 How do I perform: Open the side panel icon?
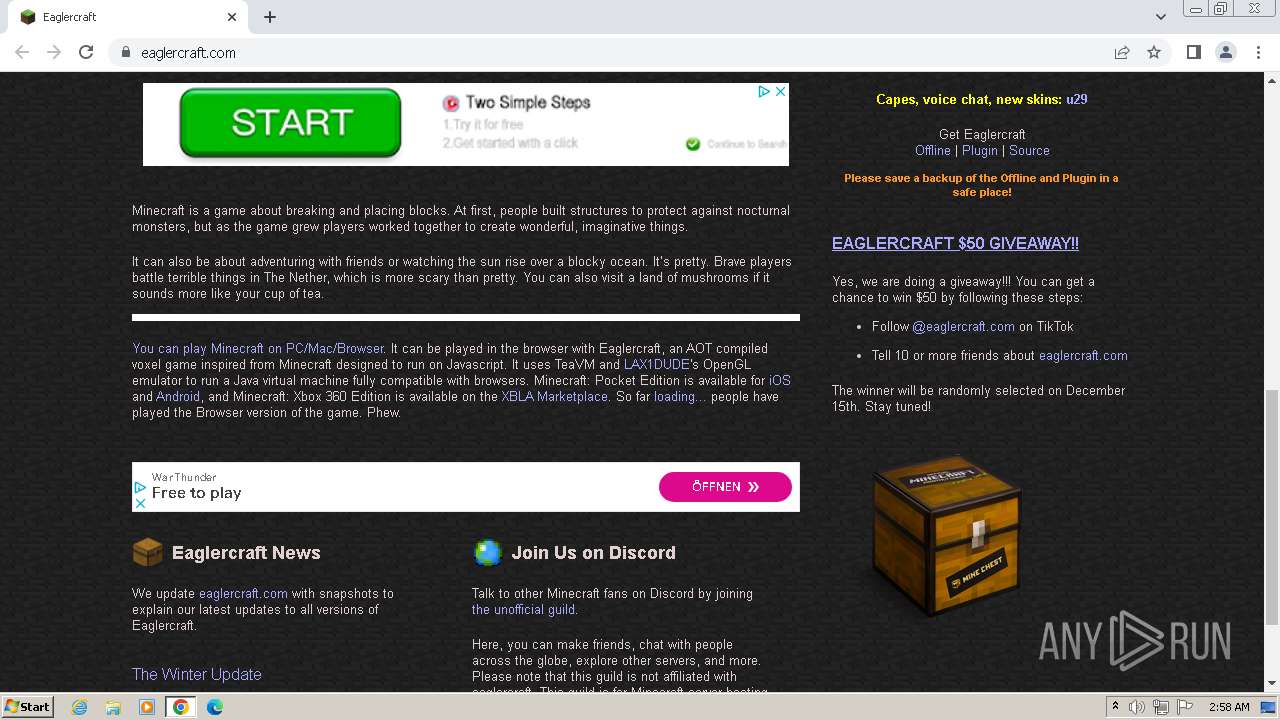click(1193, 52)
